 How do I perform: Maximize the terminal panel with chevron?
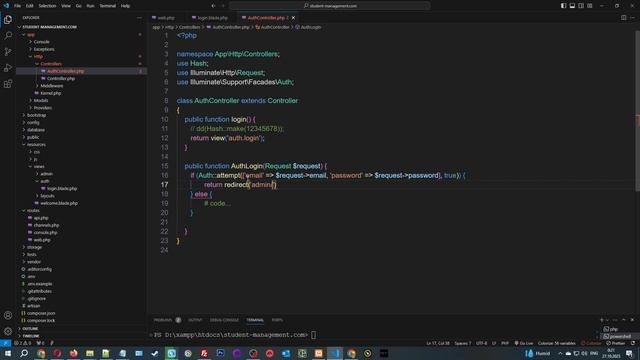(x=624, y=320)
